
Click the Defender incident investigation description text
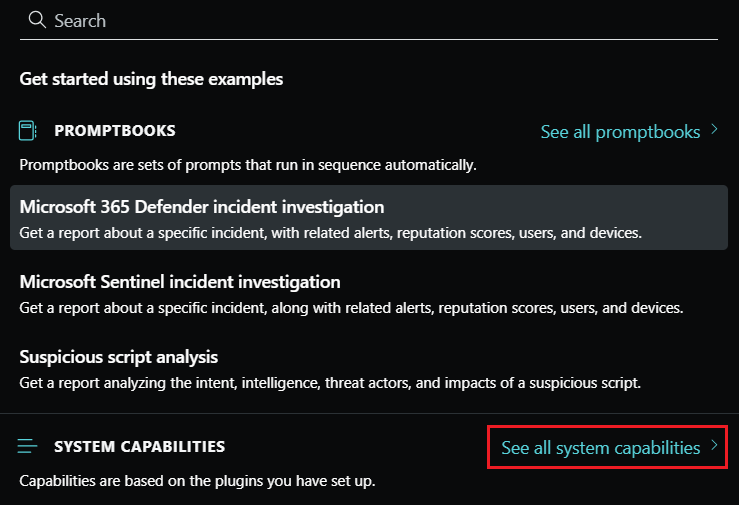[x=330, y=233]
